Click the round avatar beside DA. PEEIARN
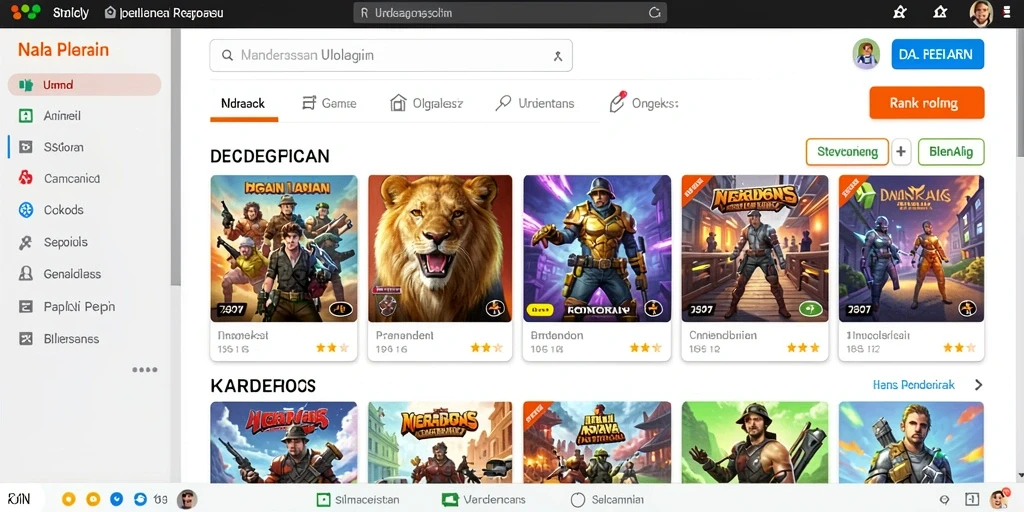The width and height of the screenshot is (1024, 512). tap(866, 54)
